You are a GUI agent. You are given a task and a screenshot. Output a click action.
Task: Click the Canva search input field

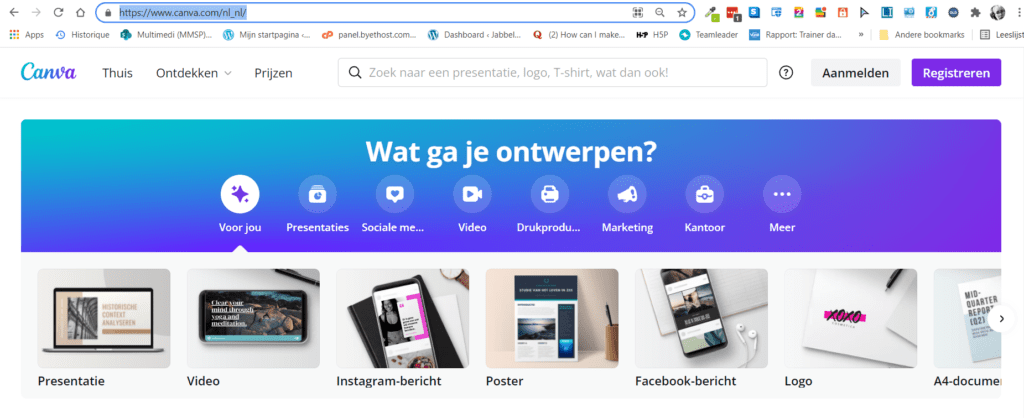point(552,72)
